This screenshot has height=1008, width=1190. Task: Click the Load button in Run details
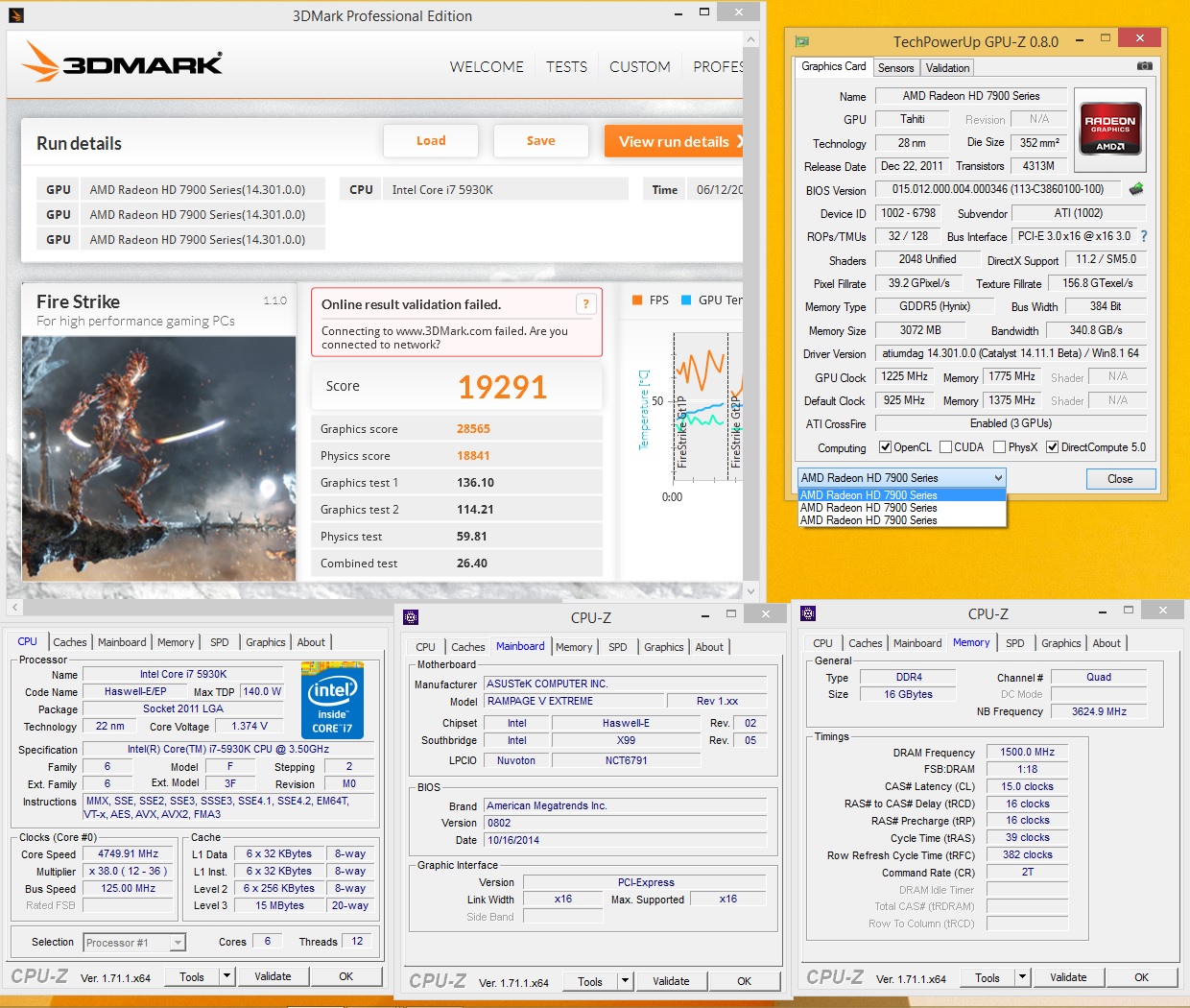tap(431, 140)
